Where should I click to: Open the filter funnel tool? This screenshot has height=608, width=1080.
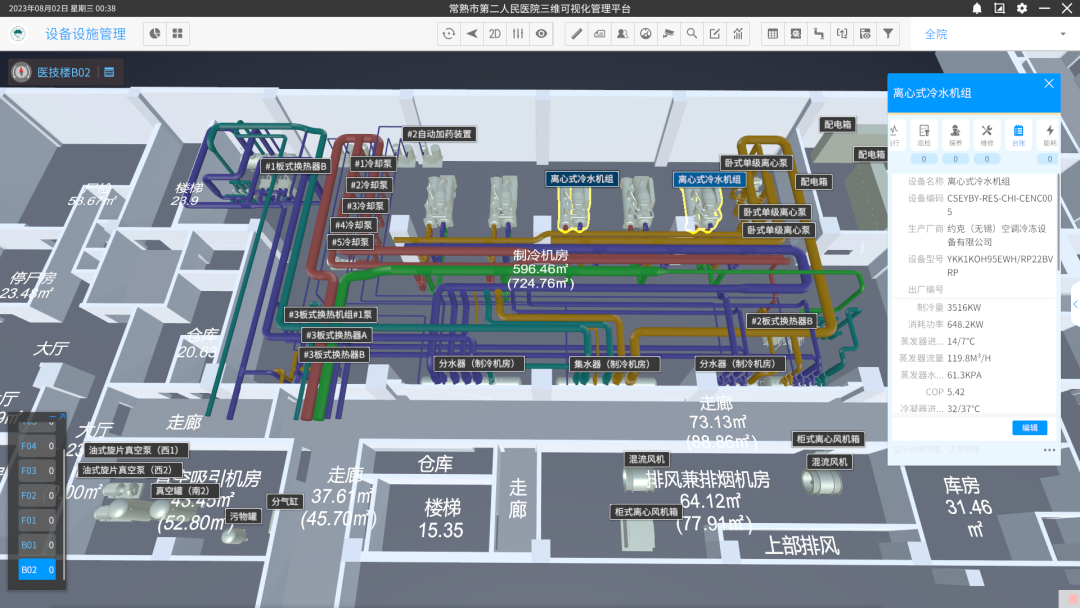pos(888,34)
